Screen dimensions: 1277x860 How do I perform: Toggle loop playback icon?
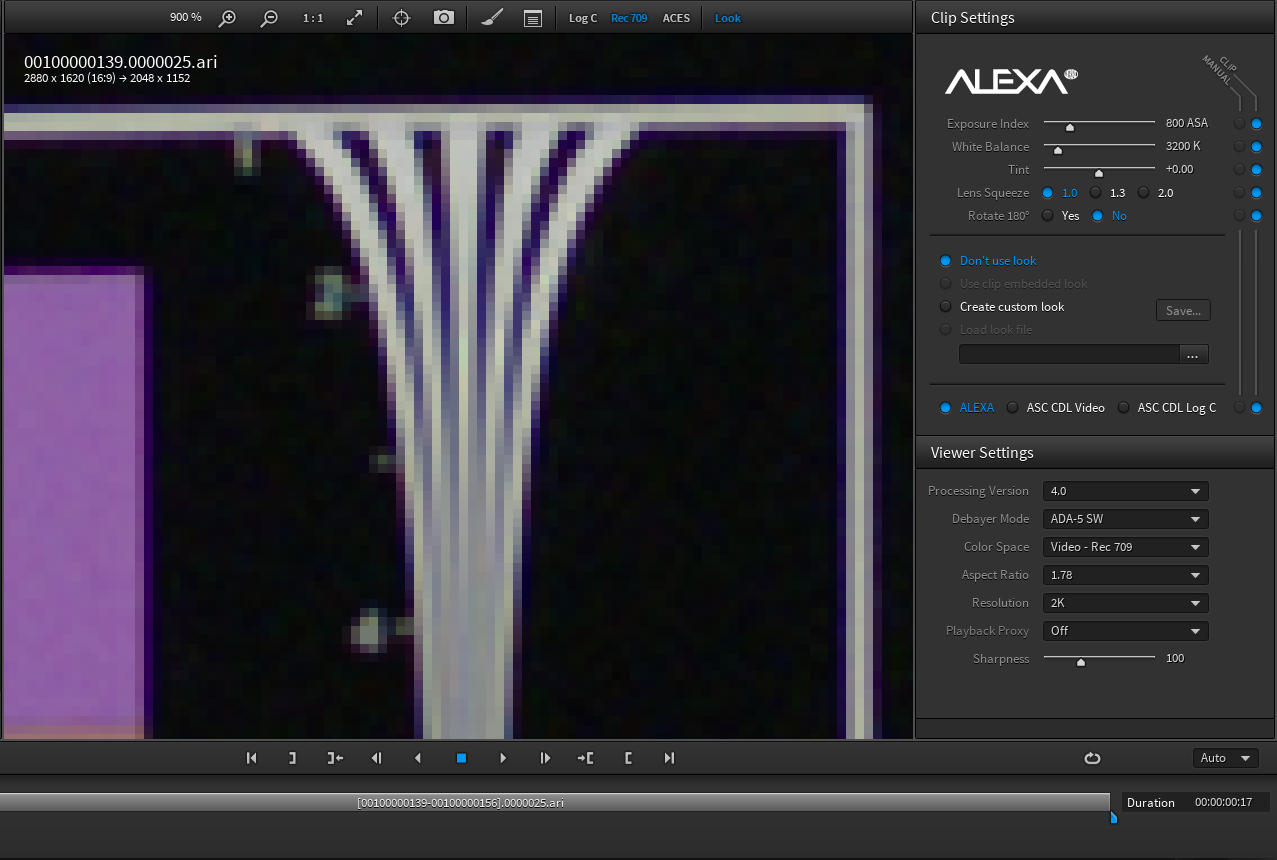[x=1092, y=758]
